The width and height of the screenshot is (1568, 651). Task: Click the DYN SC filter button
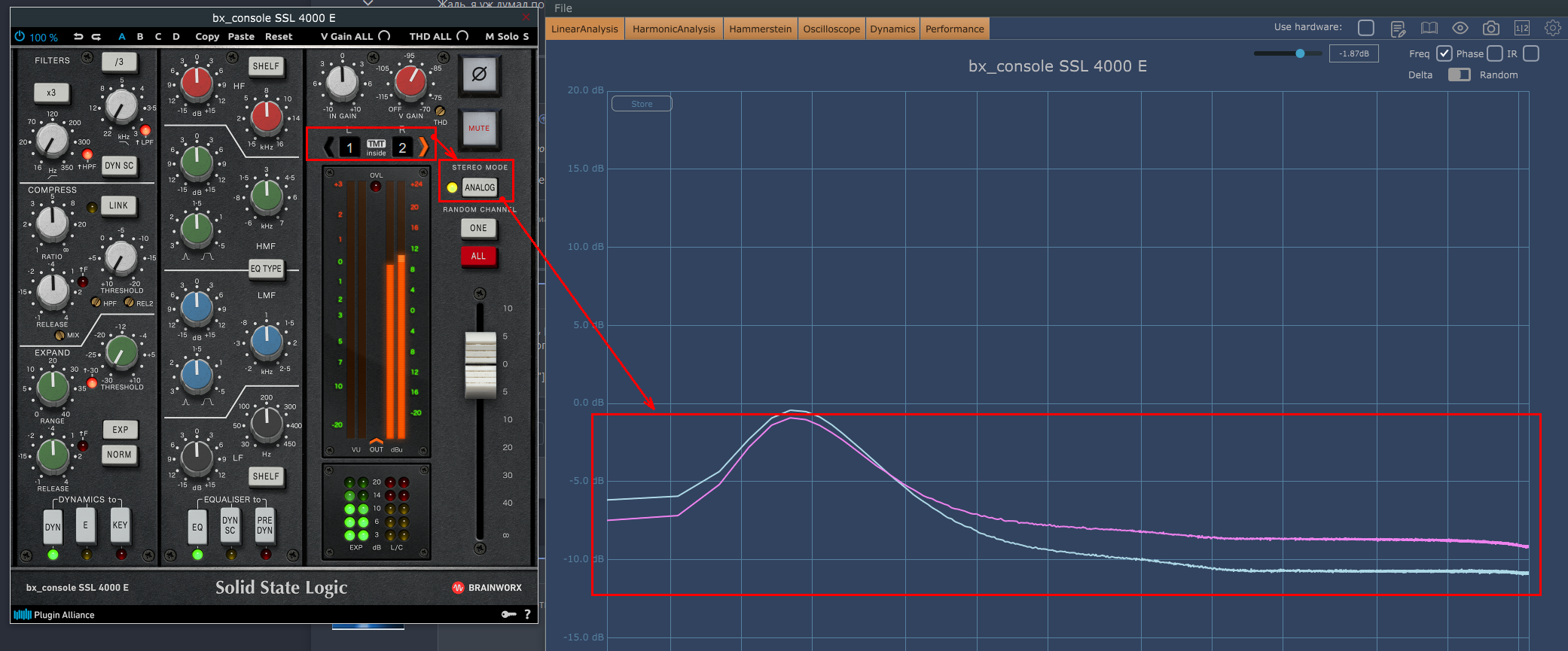pos(119,166)
